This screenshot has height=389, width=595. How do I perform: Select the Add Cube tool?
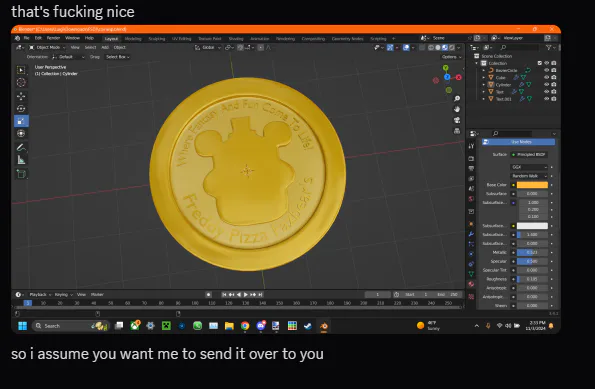click(x=21, y=174)
